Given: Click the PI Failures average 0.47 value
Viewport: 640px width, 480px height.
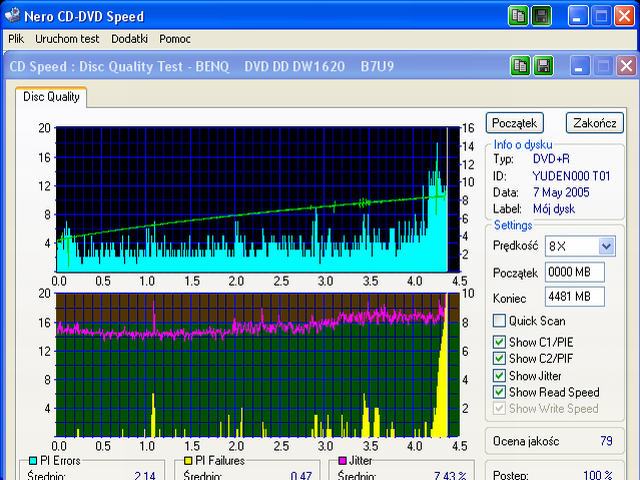Looking at the screenshot, I should click(x=301, y=476).
